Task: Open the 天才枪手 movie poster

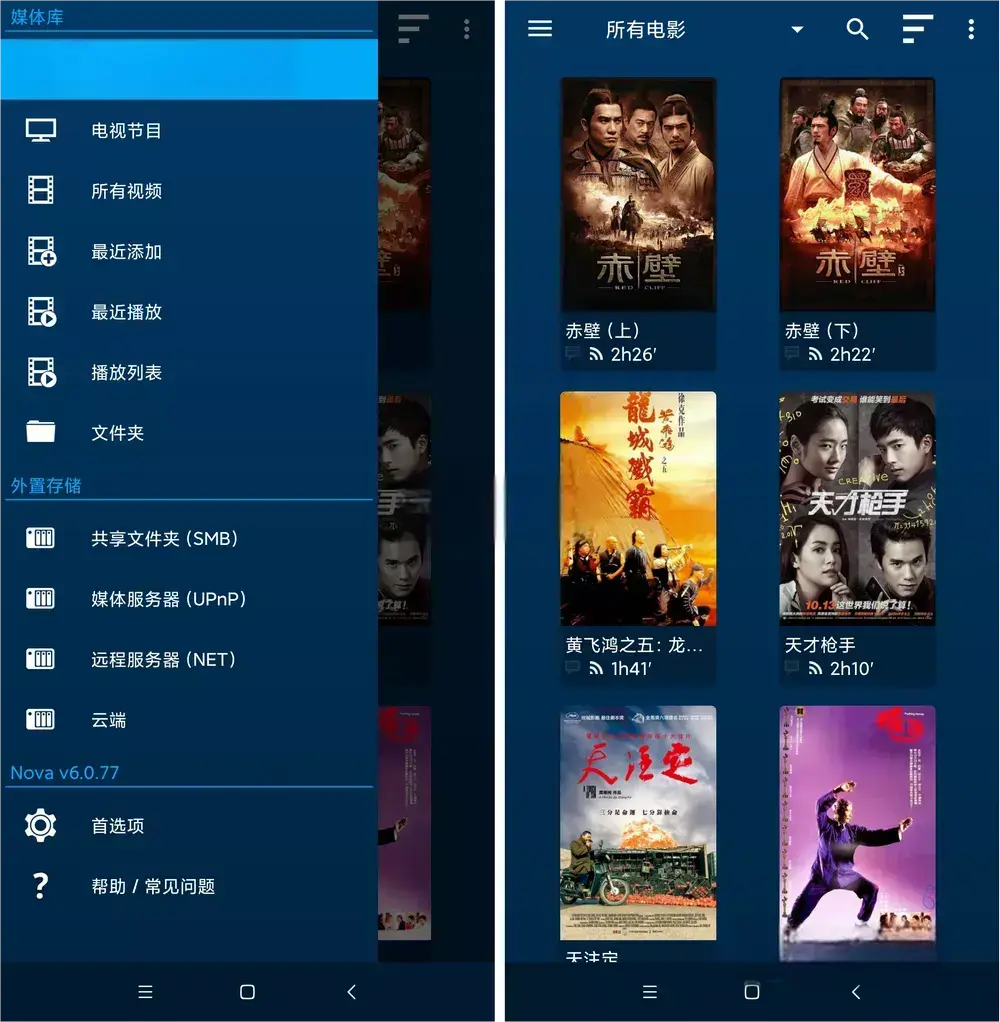Action: [857, 508]
